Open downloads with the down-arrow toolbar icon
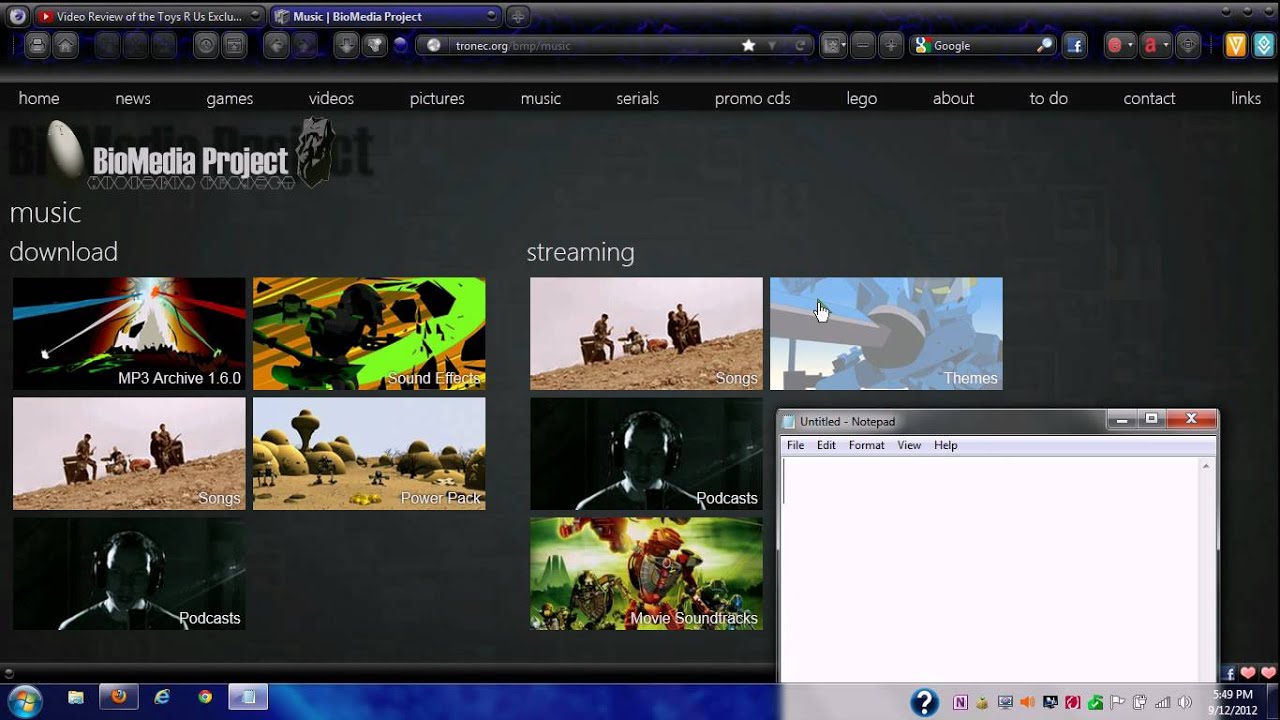The width and height of the screenshot is (1280, 720). point(346,45)
